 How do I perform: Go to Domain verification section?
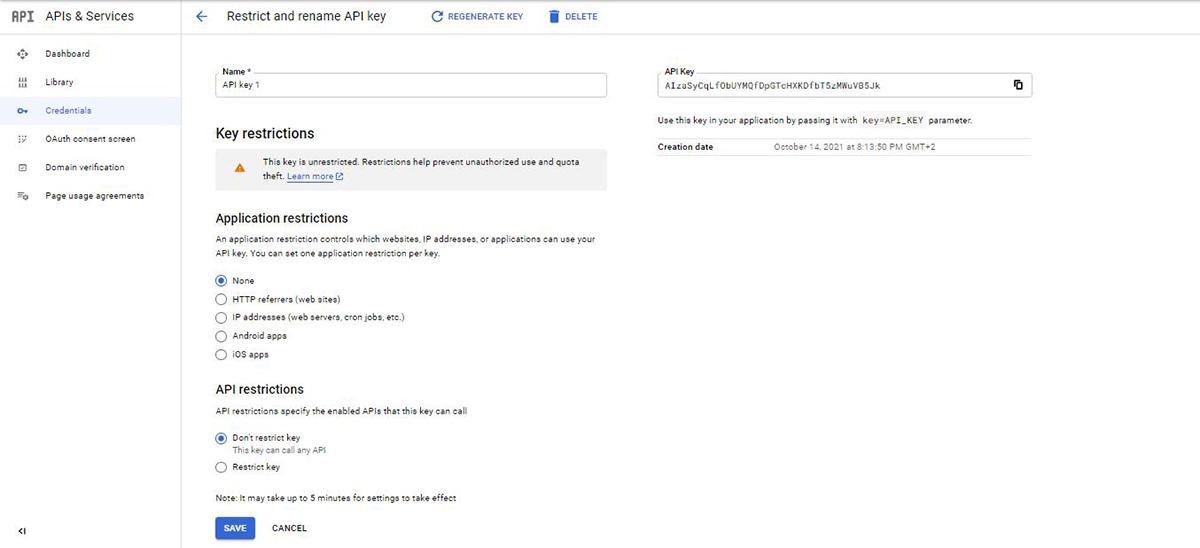[x=85, y=167]
